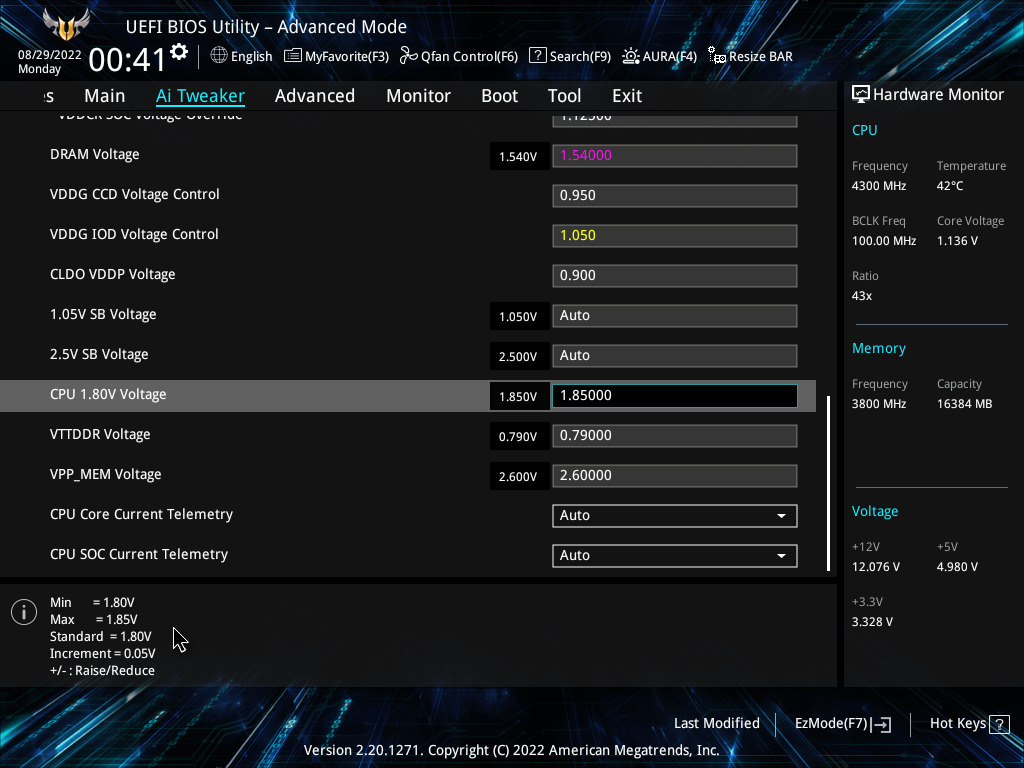Open the Tool tab
This screenshot has width=1024, height=768.
(x=564, y=96)
